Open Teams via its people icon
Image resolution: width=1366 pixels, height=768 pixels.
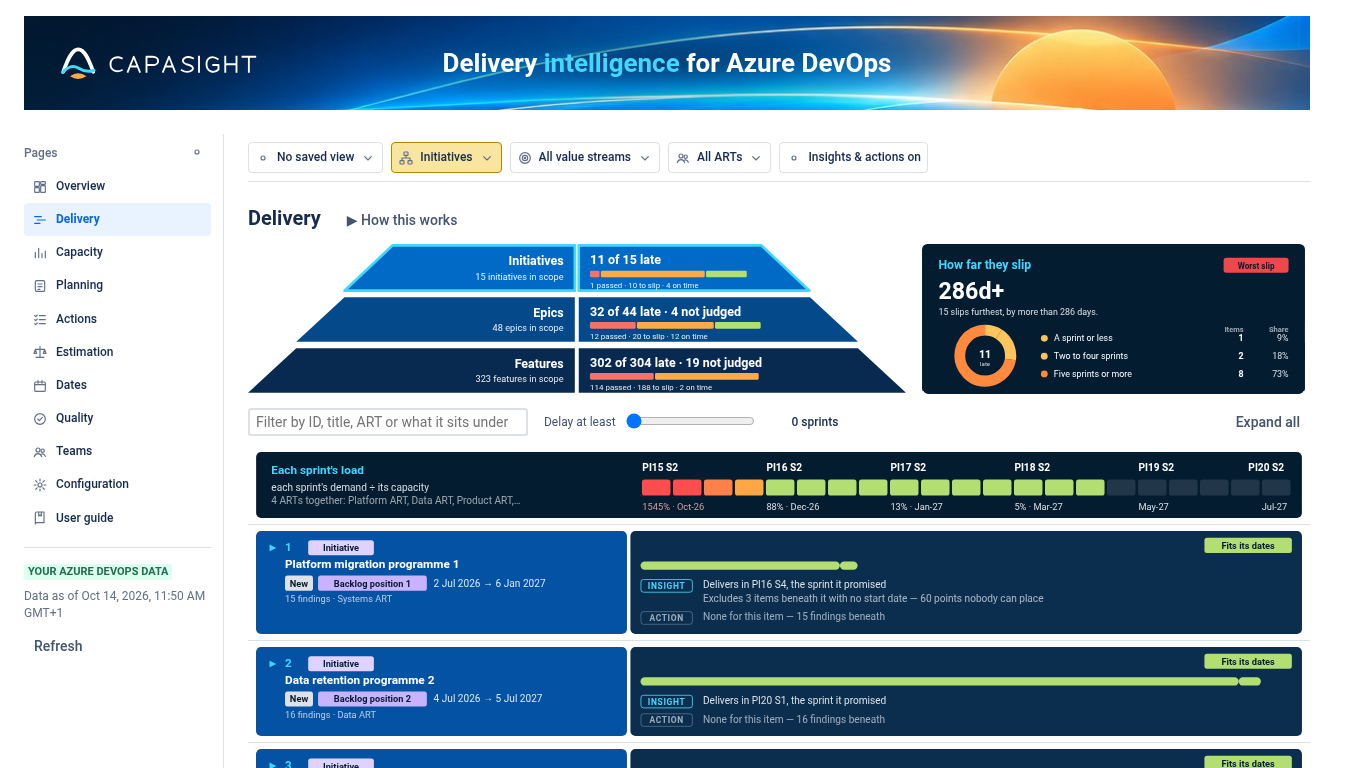[40, 452]
